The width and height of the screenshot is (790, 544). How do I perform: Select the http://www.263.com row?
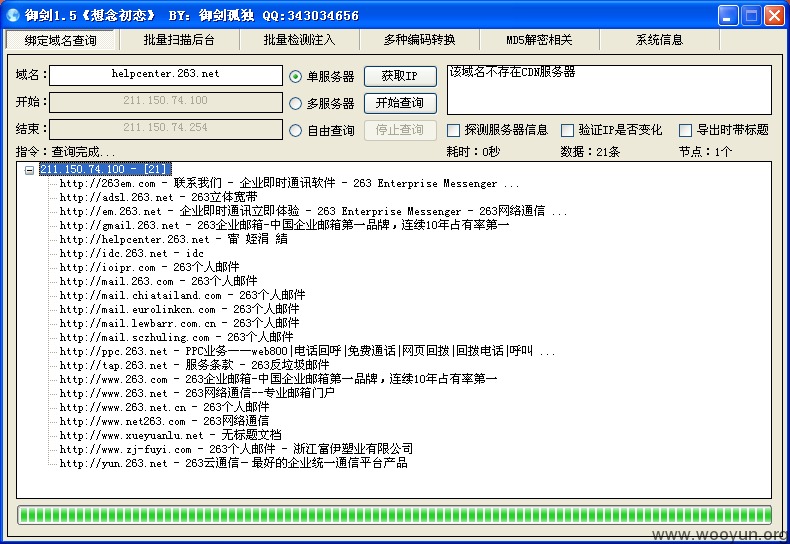click(x=278, y=379)
